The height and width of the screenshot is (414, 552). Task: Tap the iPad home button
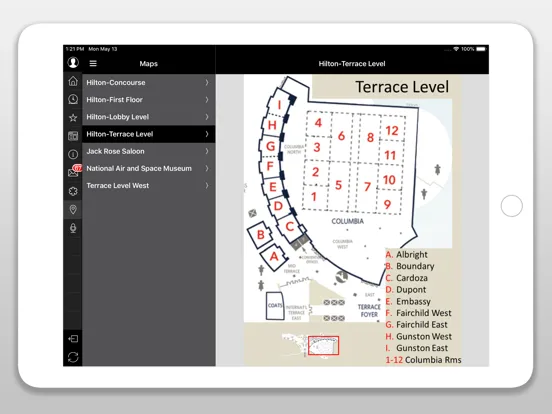pyautogui.click(x=512, y=206)
